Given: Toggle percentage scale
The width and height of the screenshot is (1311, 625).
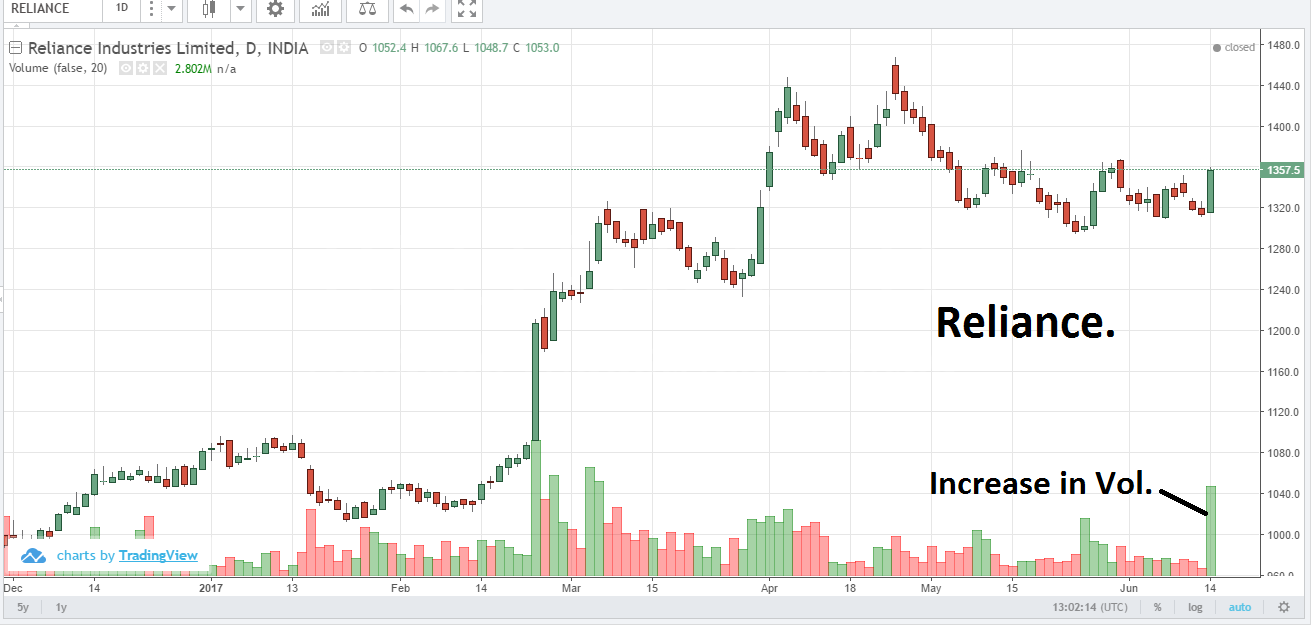Looking at the screenshot, I should coord(1157,607).
